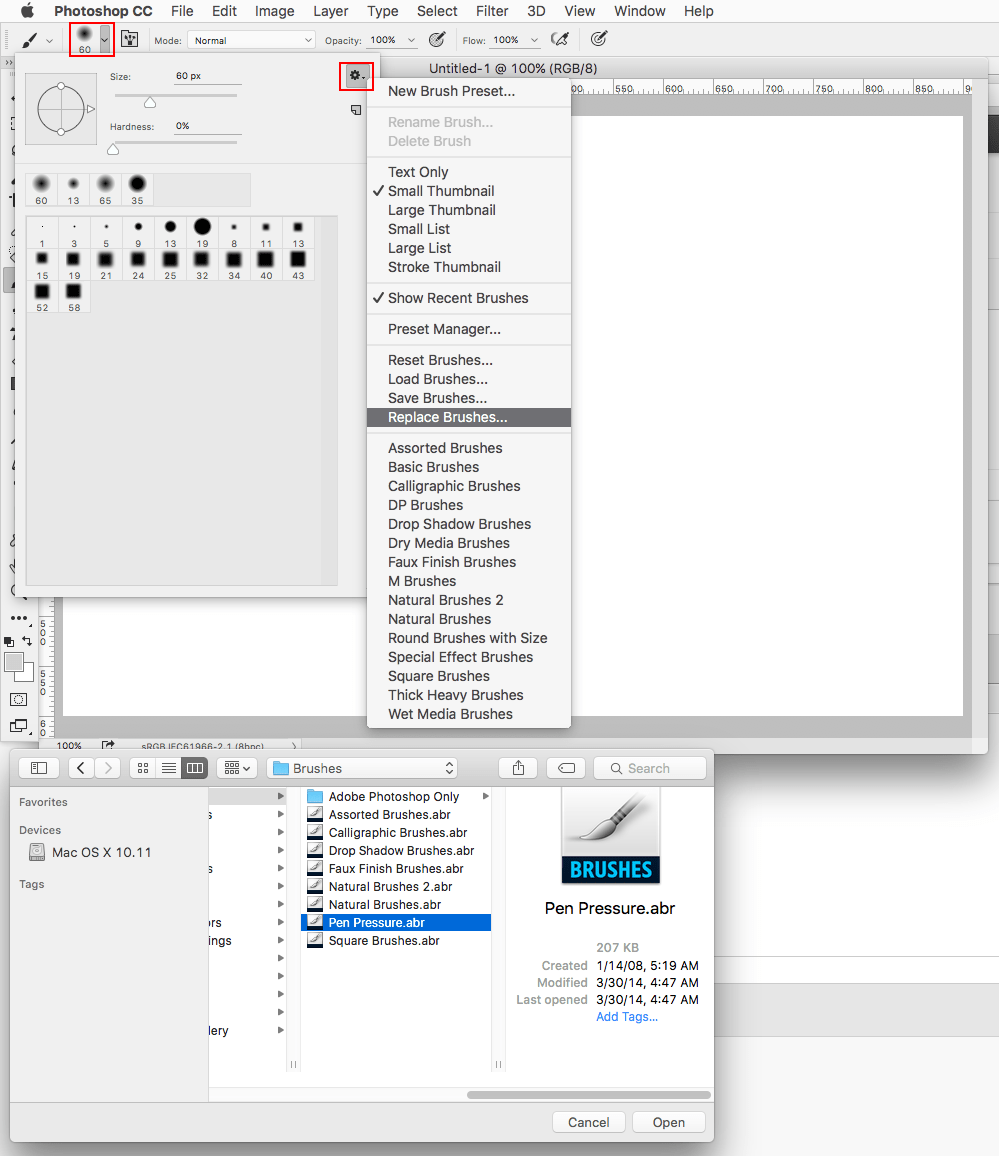This screenshot has height=1156, width=999.
Task: Select Calligraphic Brushes set in menu
Action: [x=469, y=486]
